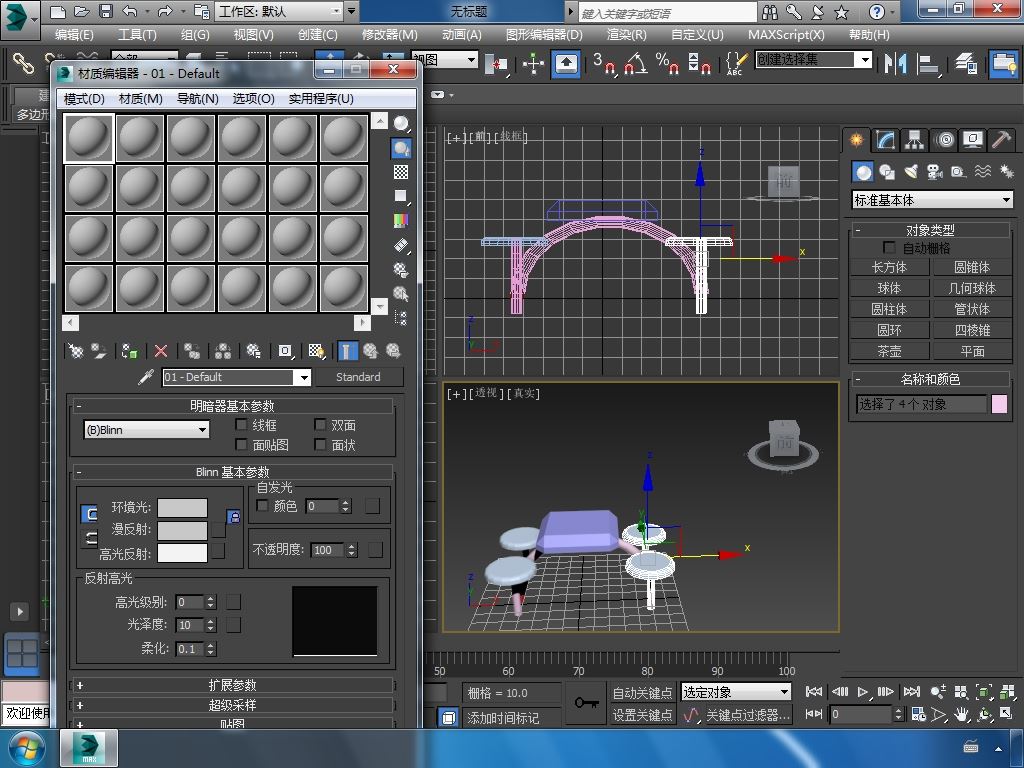Click the 关键点过滤器 button
The image size is (1024, 768).
point(748,715)
